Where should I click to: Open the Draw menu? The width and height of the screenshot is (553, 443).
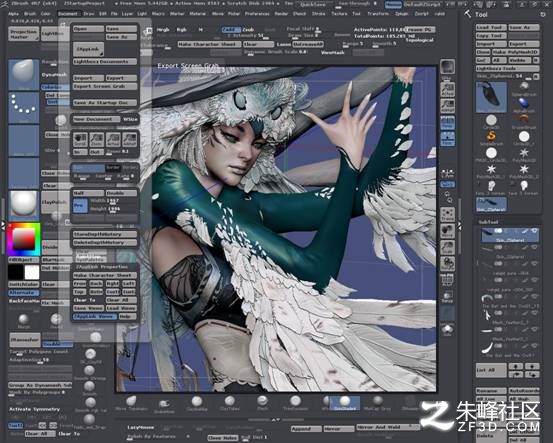click(89, 14)
